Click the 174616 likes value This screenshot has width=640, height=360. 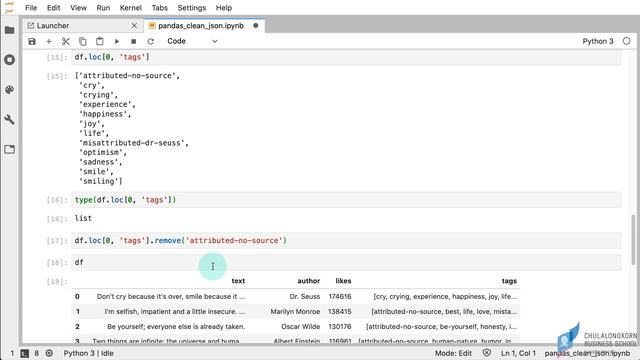tap(340, 297)
